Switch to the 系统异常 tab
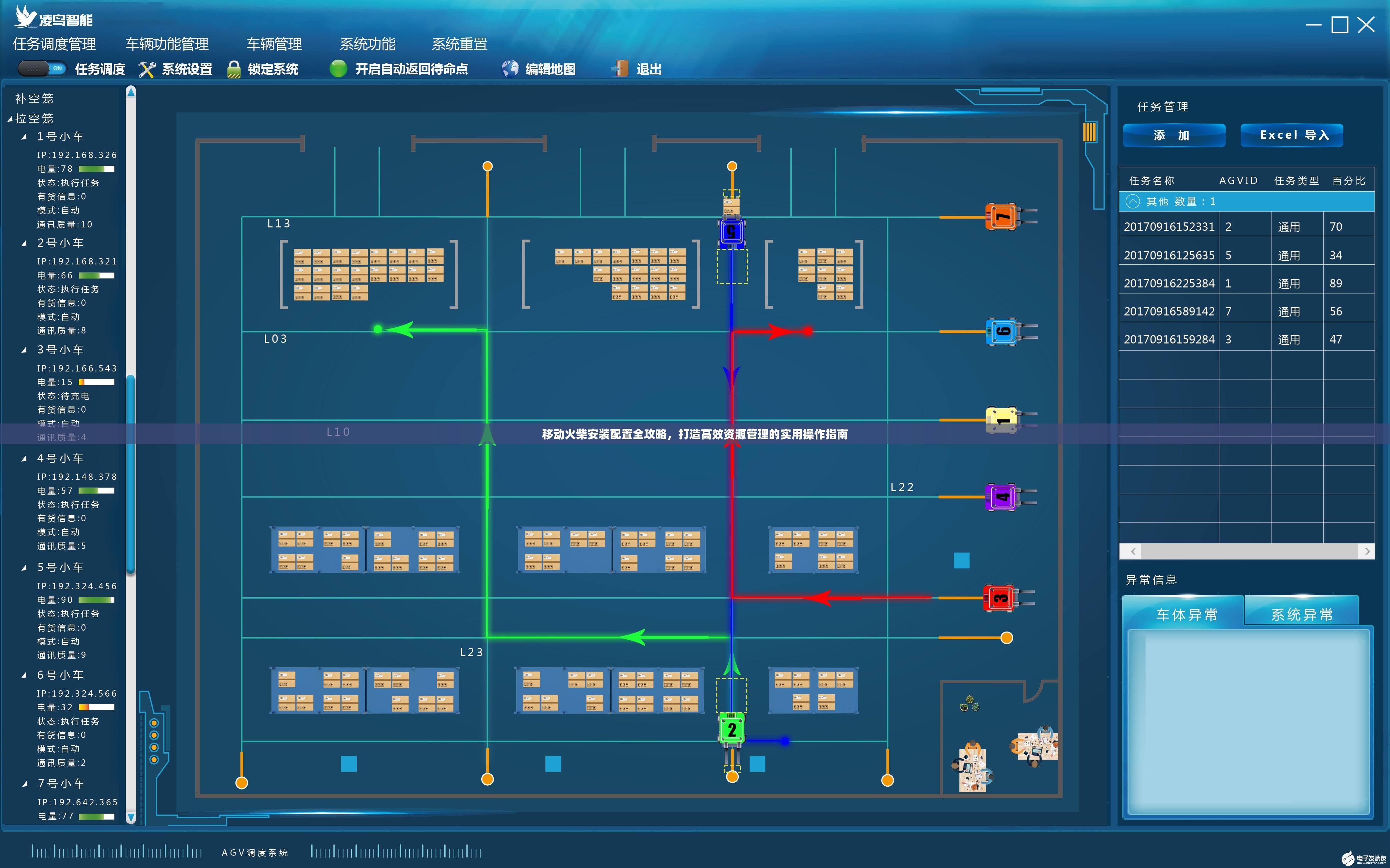The image size is (1390, 868). [1301, 615]
